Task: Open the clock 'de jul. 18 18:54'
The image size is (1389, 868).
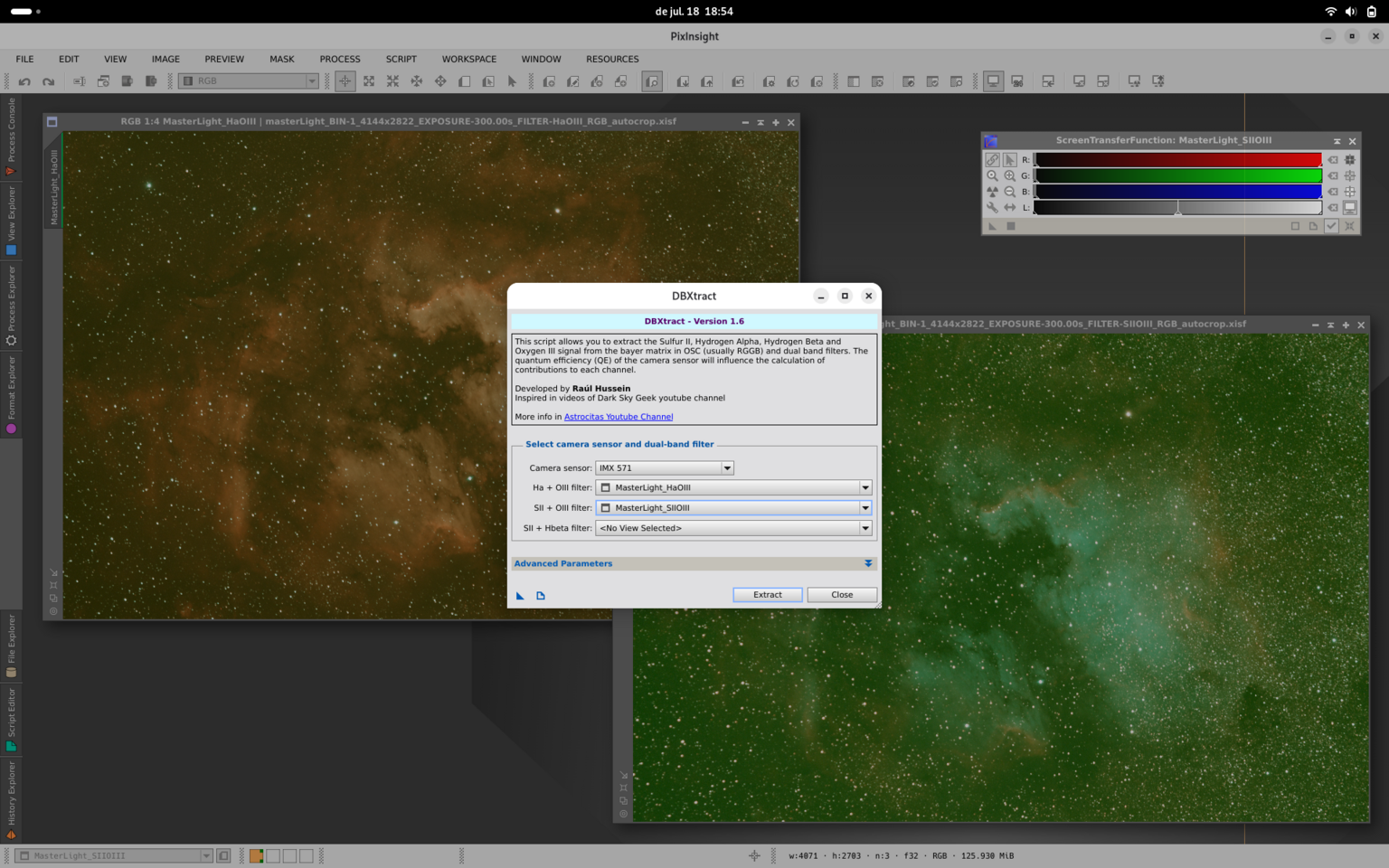Action: click(694, 12)
